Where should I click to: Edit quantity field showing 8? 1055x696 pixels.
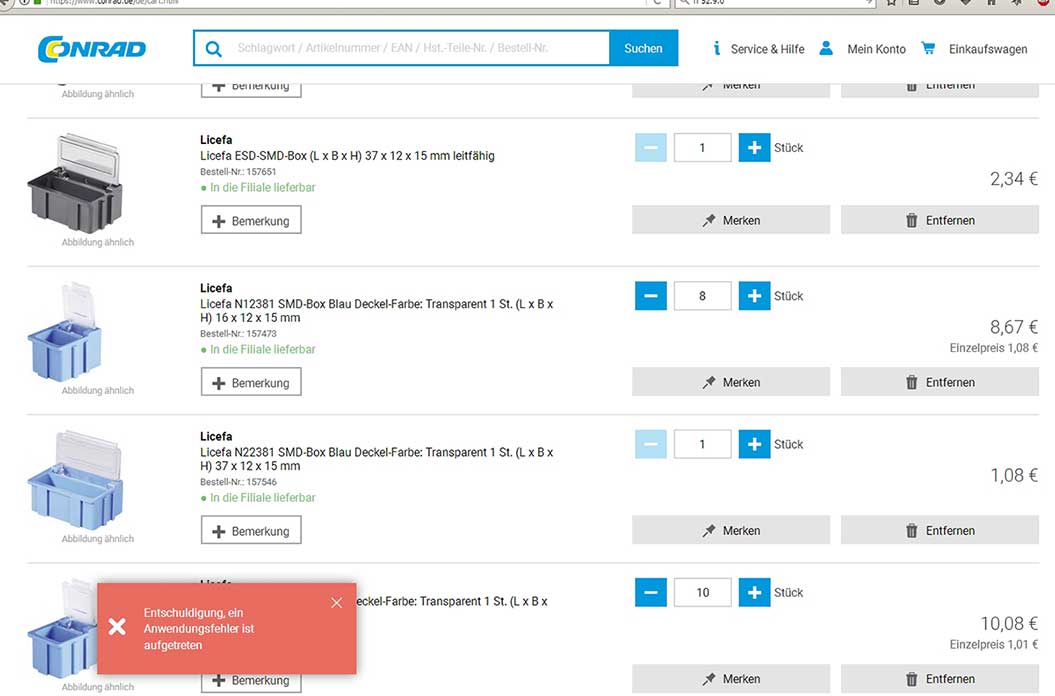(x=702, y=295)
